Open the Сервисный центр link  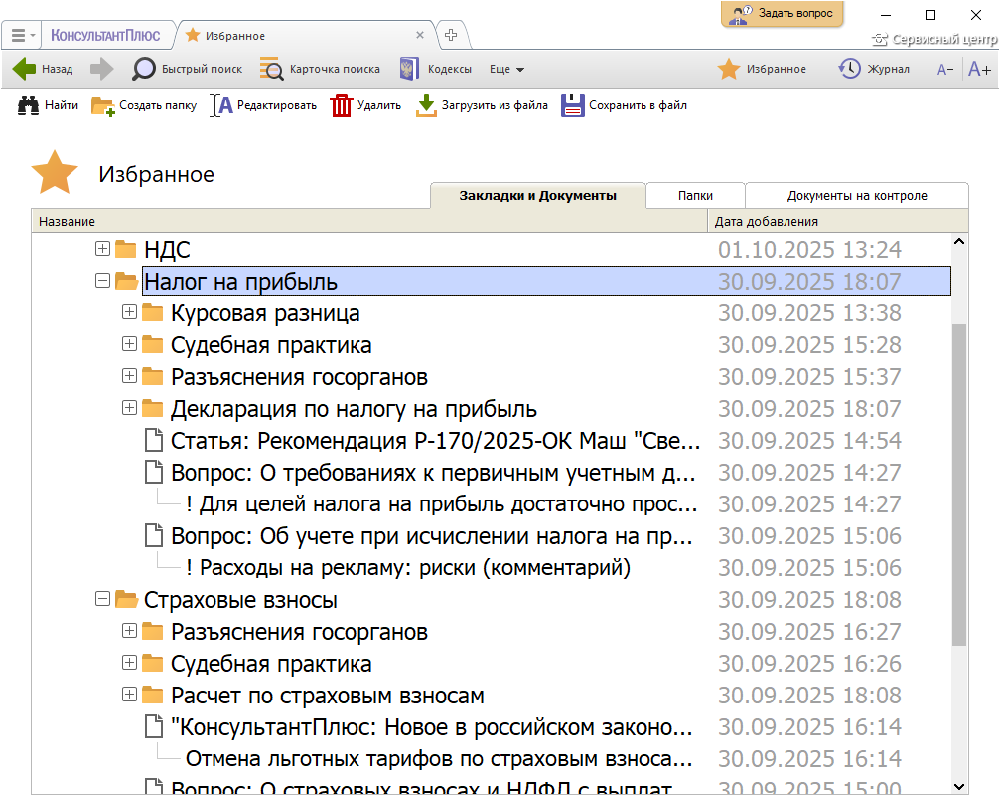tap(935, 40)
